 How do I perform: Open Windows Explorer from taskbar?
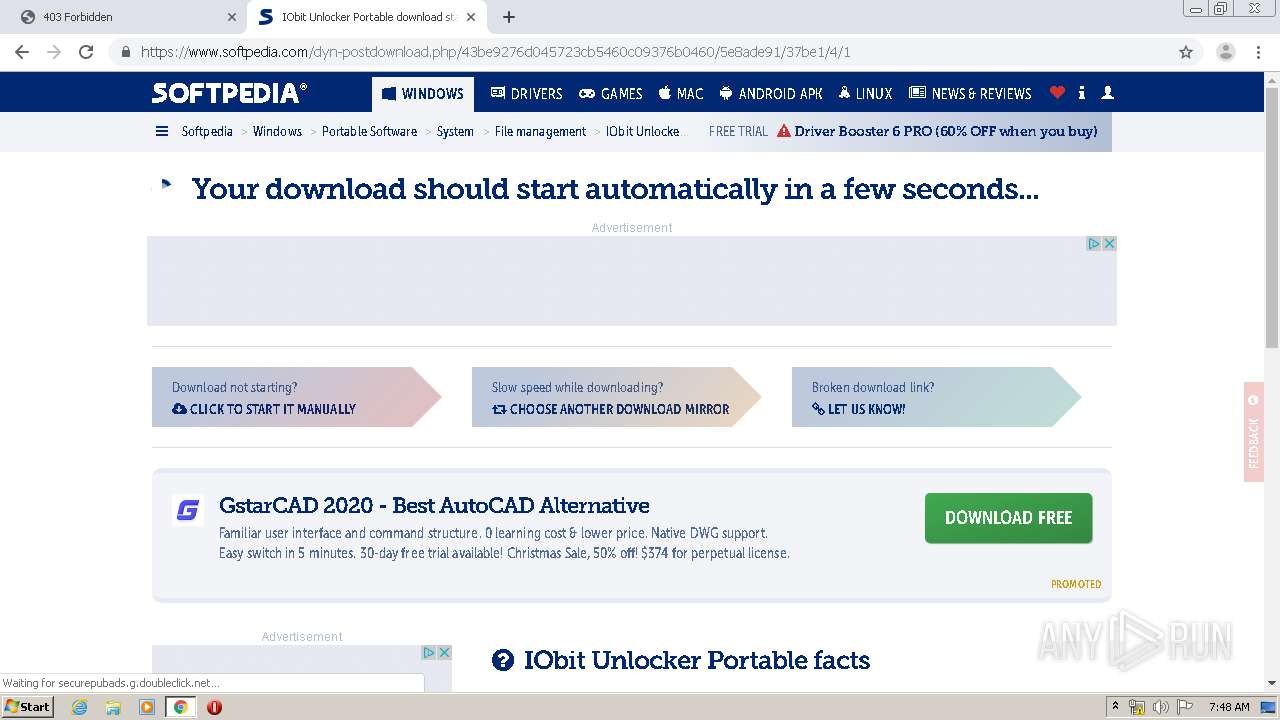tap(113, 707)
